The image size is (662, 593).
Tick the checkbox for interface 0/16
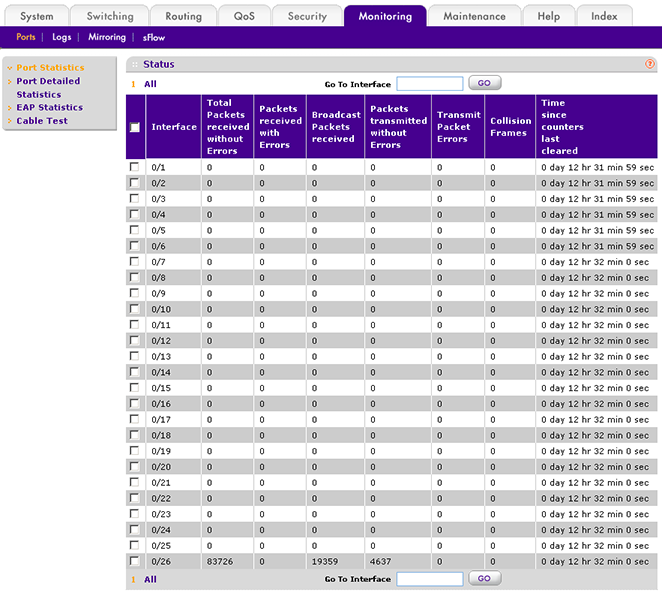click(134, 403)
